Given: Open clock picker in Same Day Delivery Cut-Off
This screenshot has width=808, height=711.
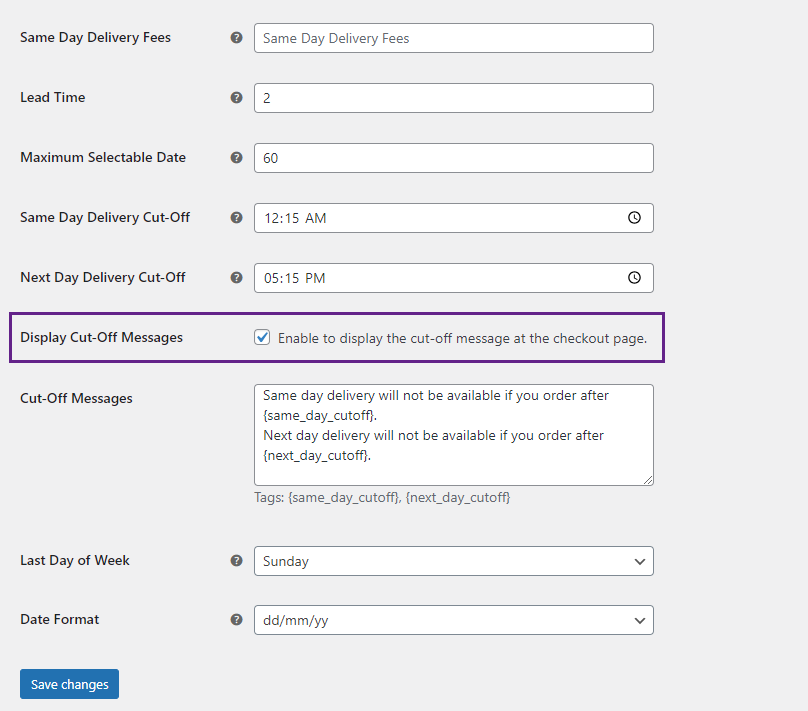Looking at the screenshot, I should point(634,217).
